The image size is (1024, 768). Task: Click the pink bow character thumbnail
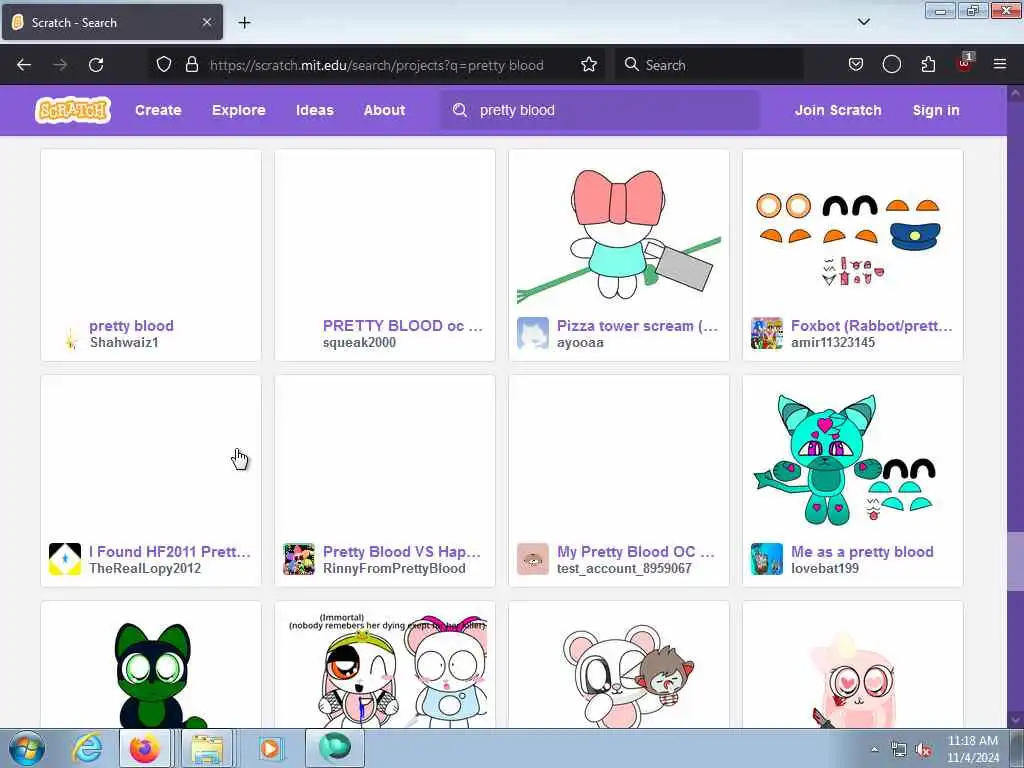click(619, 232)
